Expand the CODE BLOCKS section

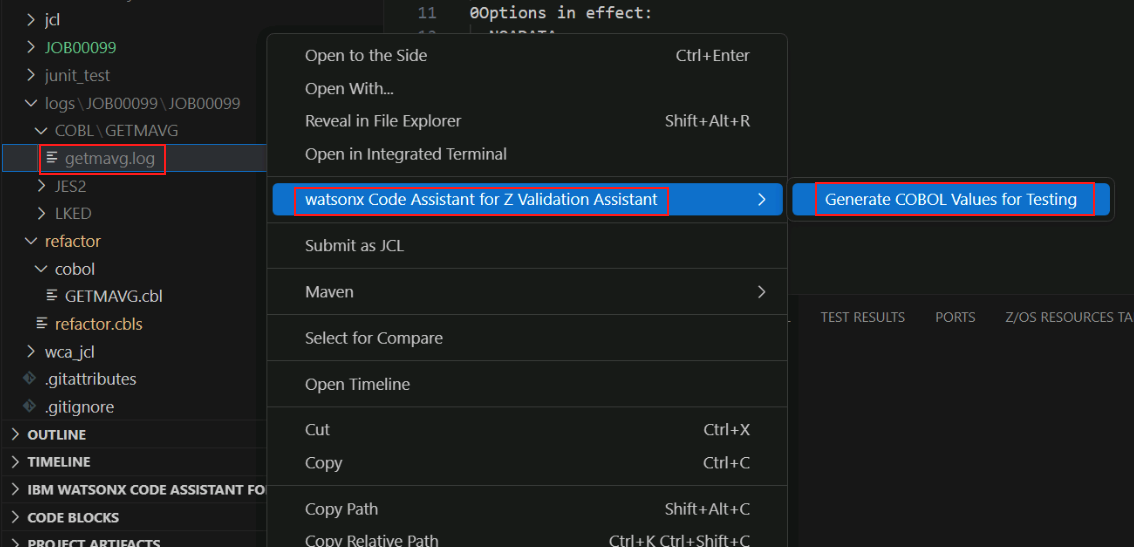[x=16, y=517]
